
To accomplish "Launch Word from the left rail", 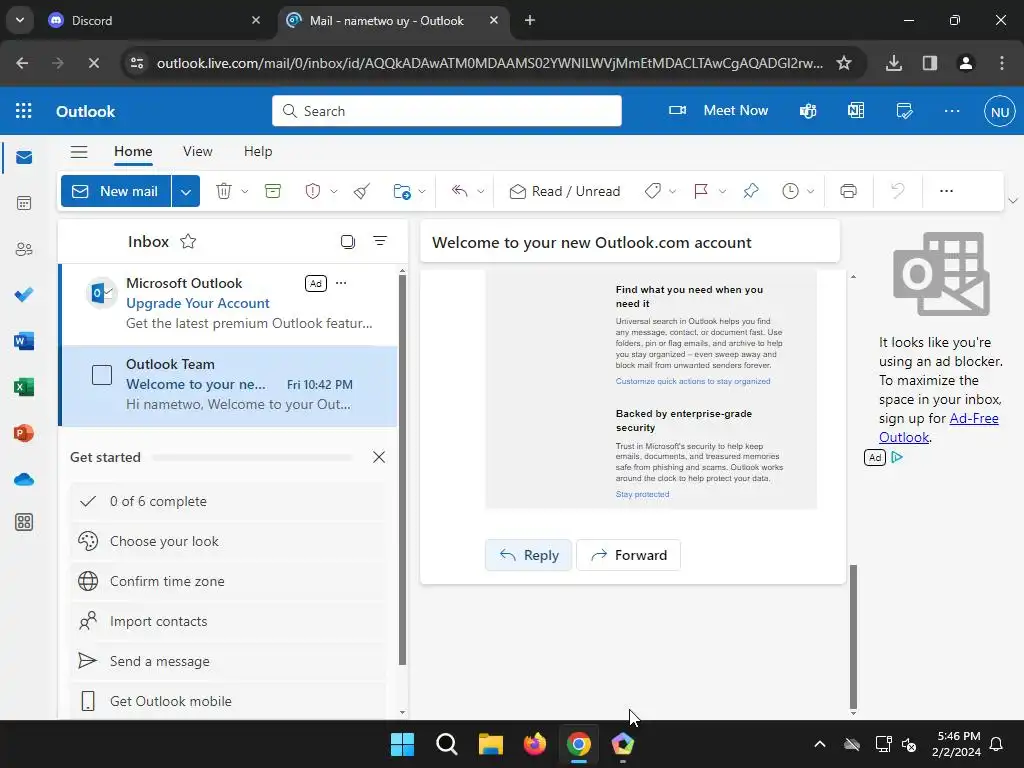I will 24,341.
